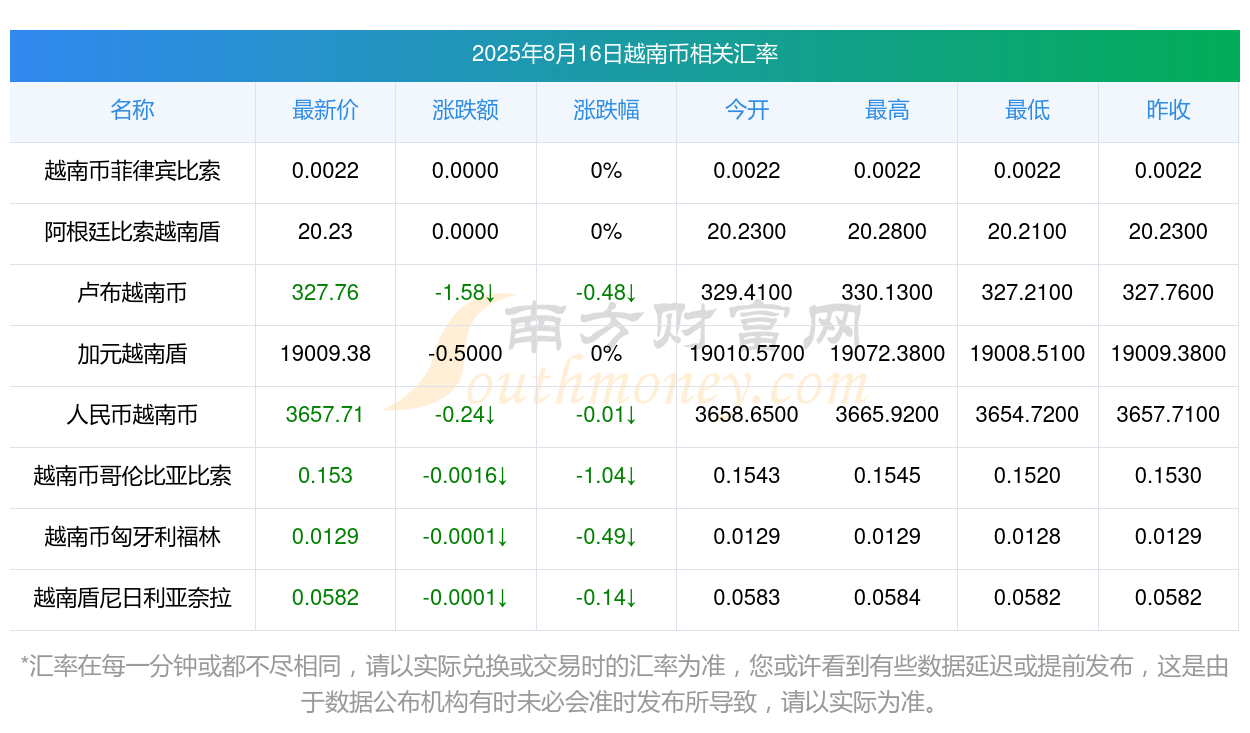The width and height of the screenshot is (1250, 733).
Task: Click the latest price 0.0582 in 最新价 column
Action: (x=325, y=598)
